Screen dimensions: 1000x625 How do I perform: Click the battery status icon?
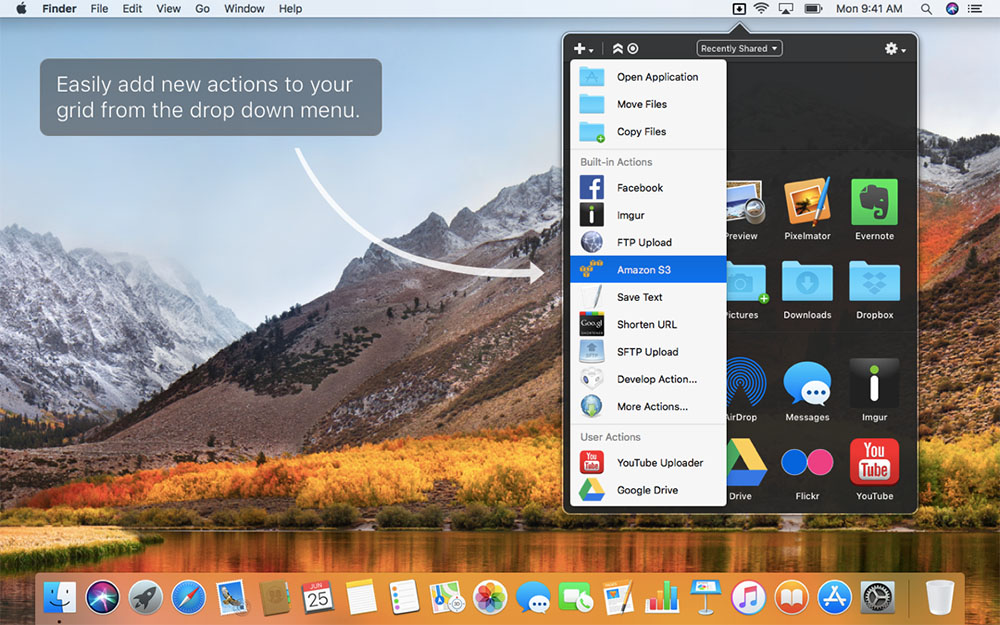[813, 9]
